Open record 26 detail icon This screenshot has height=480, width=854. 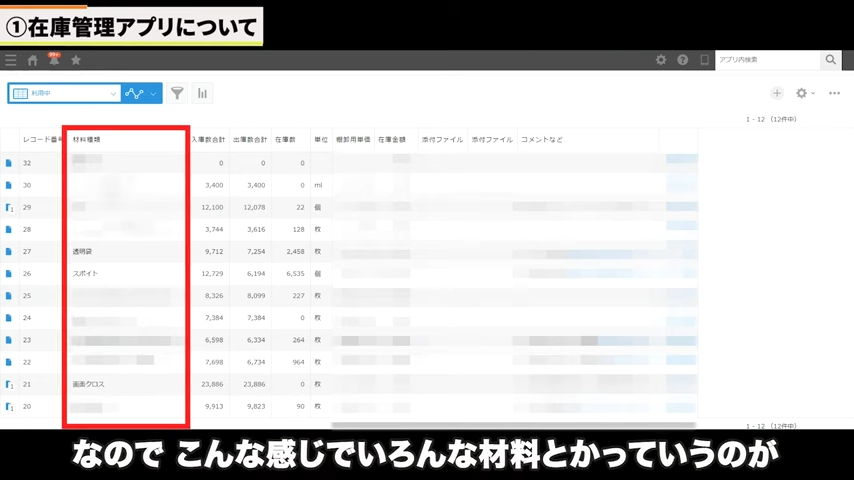9,274
